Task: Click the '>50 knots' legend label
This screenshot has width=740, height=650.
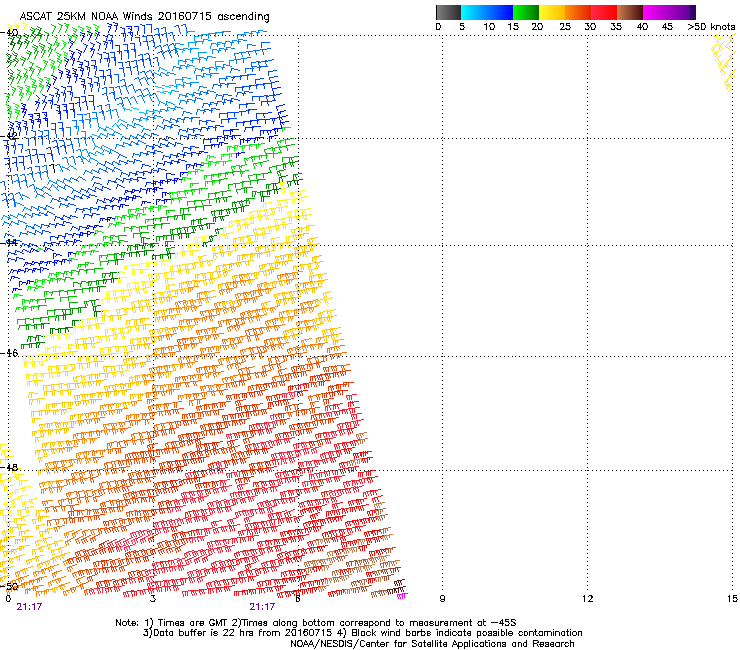Action: [711, 27]
